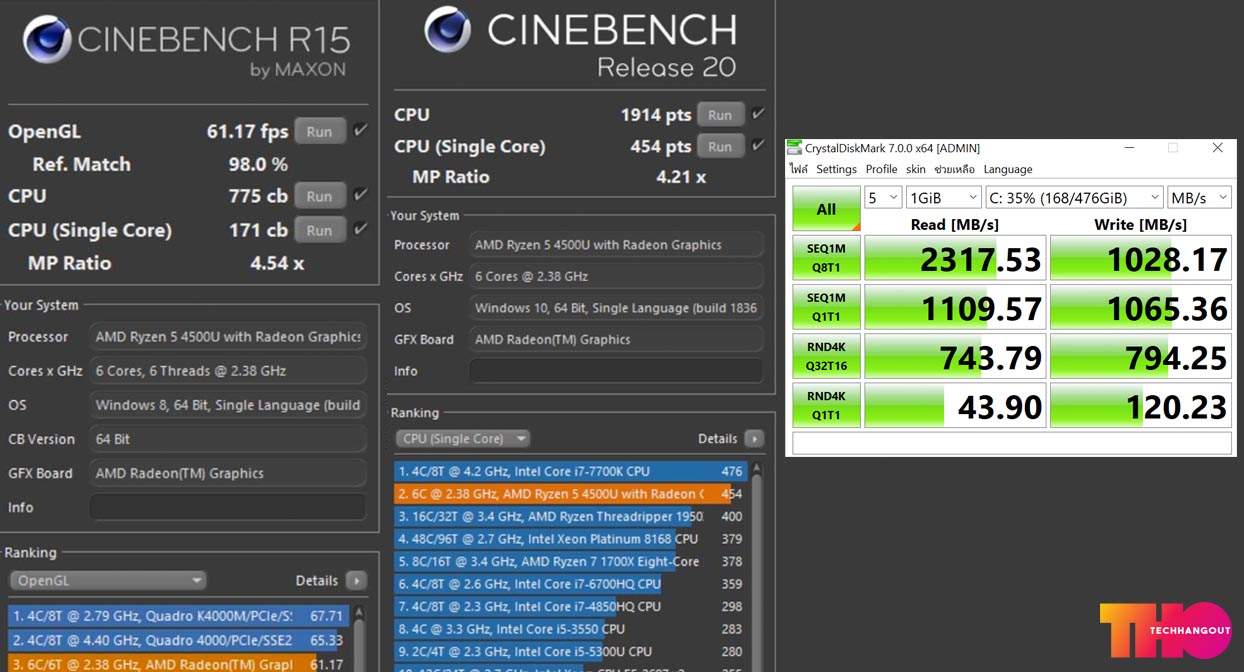The height and width of the screenshot is (672, 1244).
Task: Start the RND4K Q32T16 benchmark
Action: click(x=826, y=356)
